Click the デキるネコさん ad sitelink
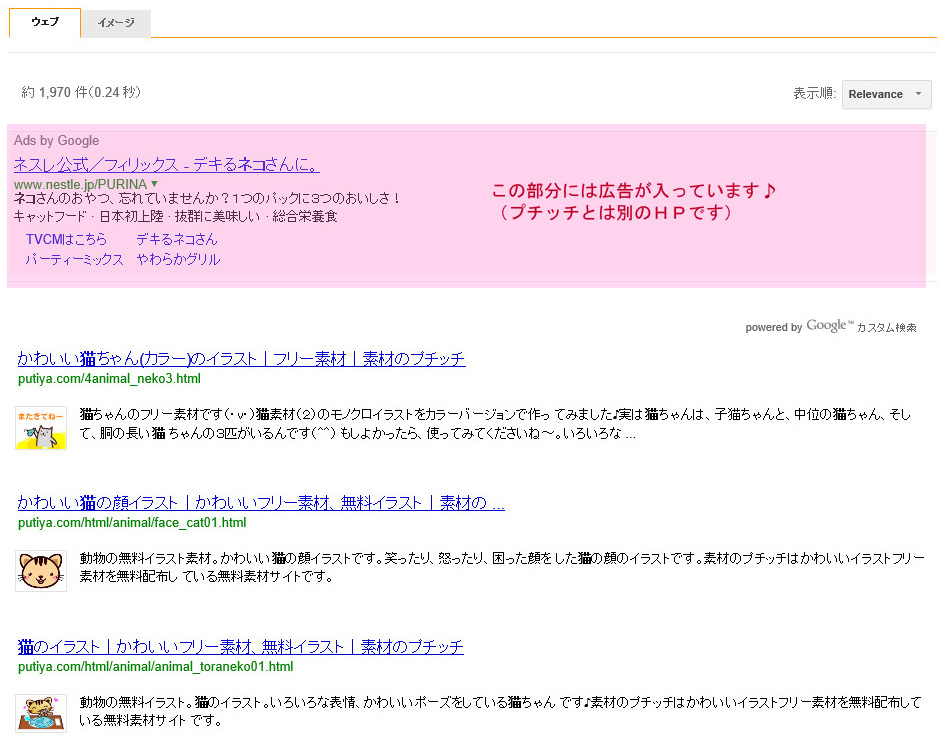 click(177, 240)
